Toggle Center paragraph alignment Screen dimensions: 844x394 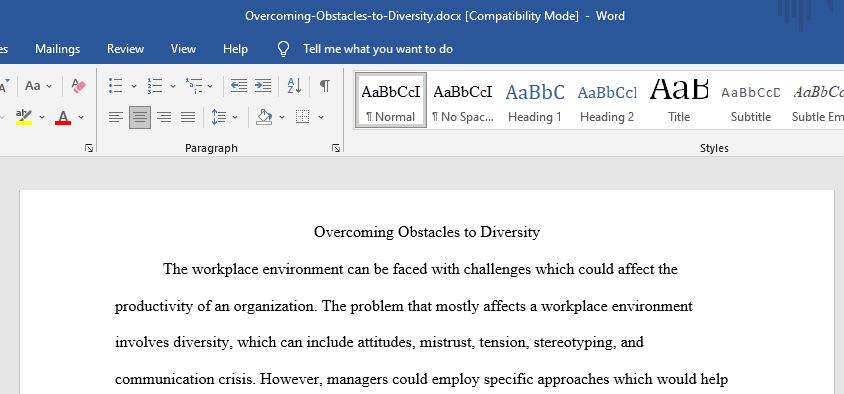pyautogui.click(x=140, y=117)
